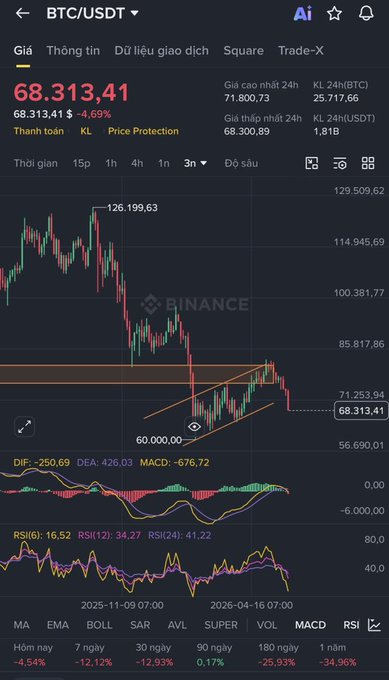Viewport: 389px width, 680px height.
Task: Tap the 126.199,63 high price label
Action: [x=132, y=208]
